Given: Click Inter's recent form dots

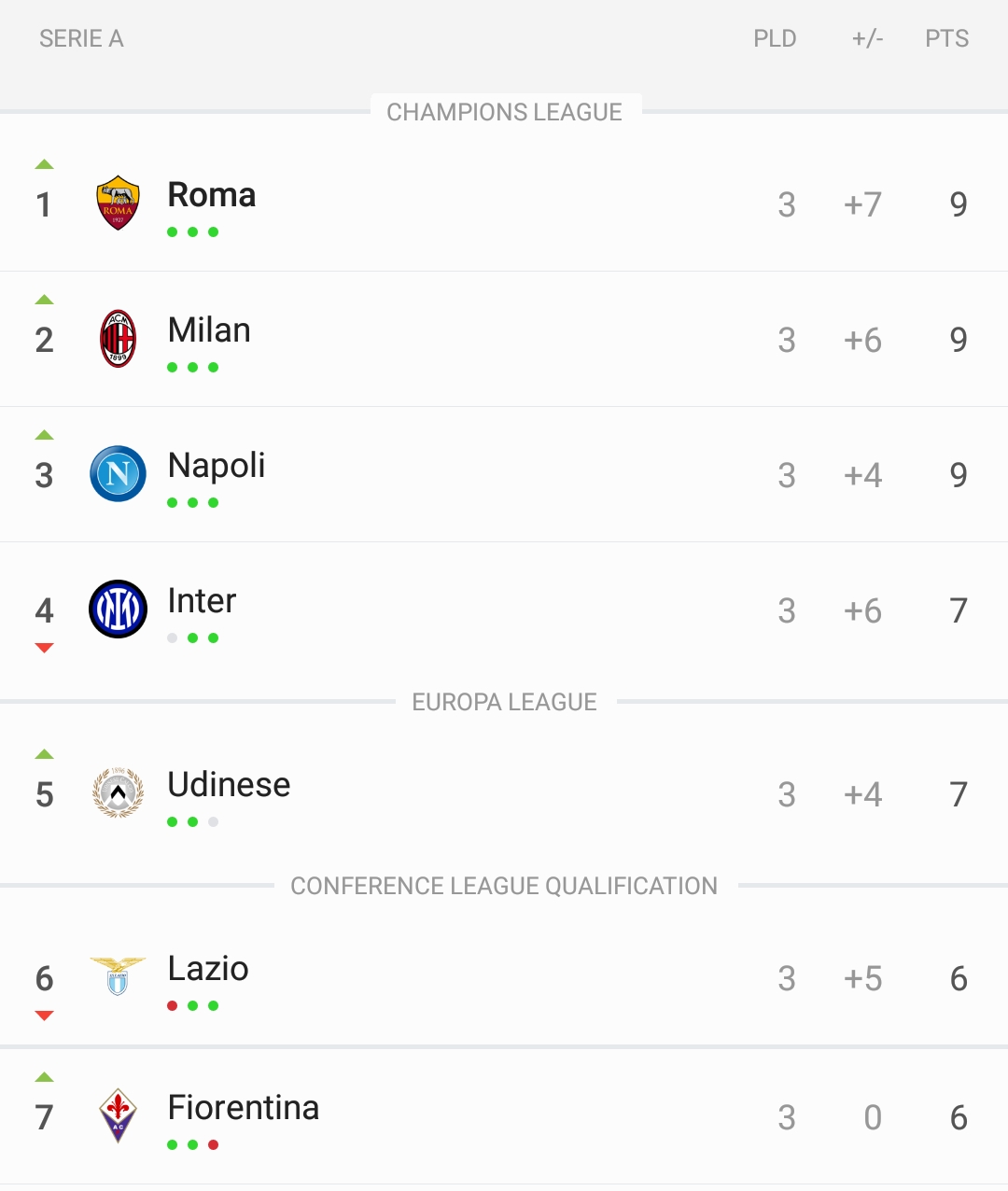Looking at the screenshot, I should (x=192, y=638).
